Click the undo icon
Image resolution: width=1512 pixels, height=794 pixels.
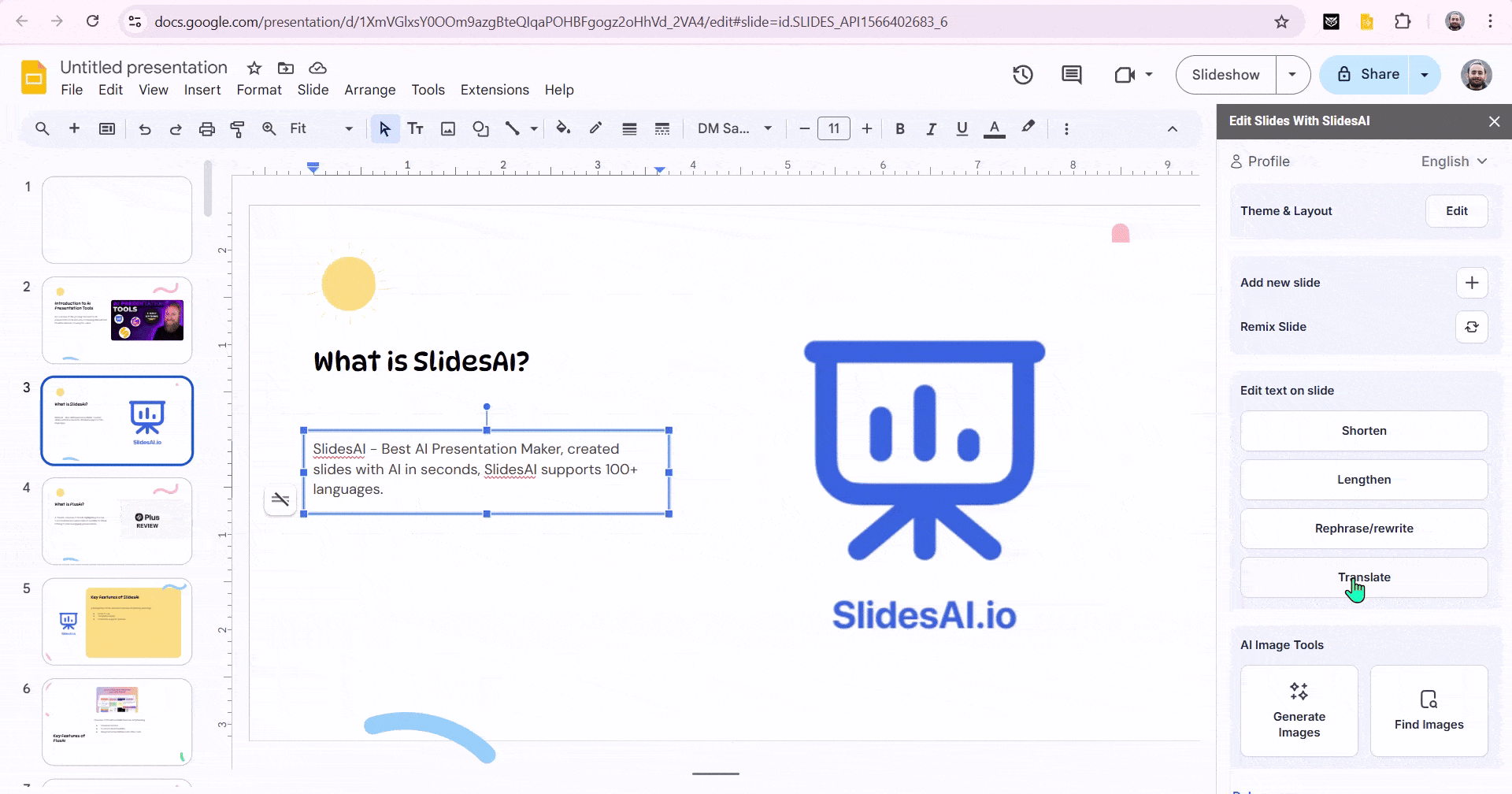[x=144, y=128]
